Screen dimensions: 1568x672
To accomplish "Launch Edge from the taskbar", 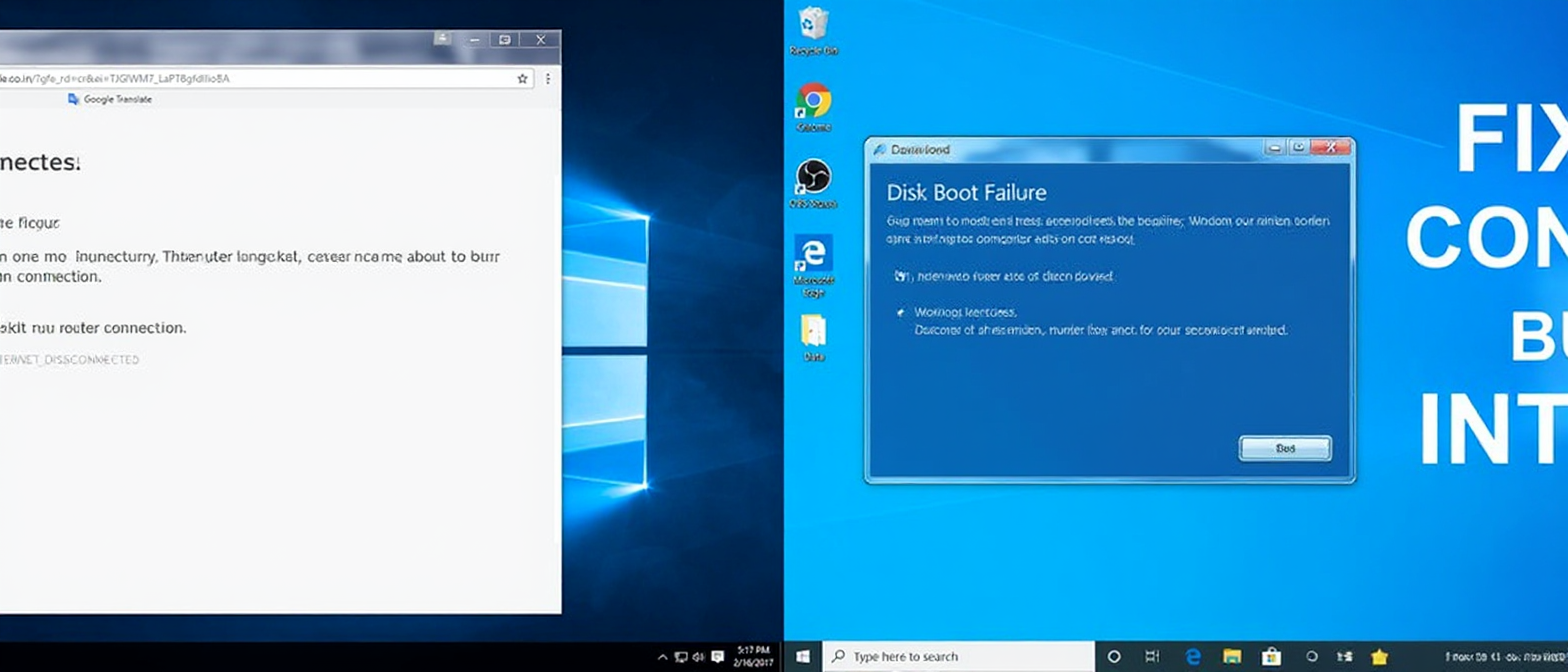I will point(1192,657).
